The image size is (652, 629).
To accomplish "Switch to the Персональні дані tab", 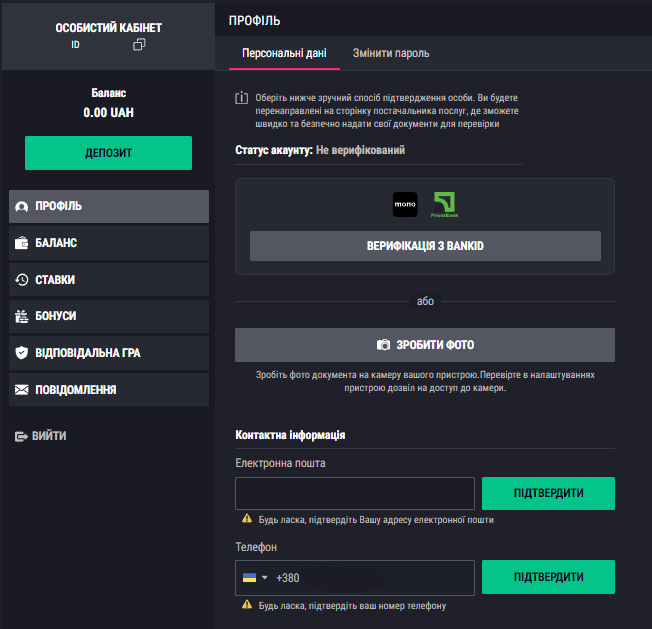I will tap(284, 53).
